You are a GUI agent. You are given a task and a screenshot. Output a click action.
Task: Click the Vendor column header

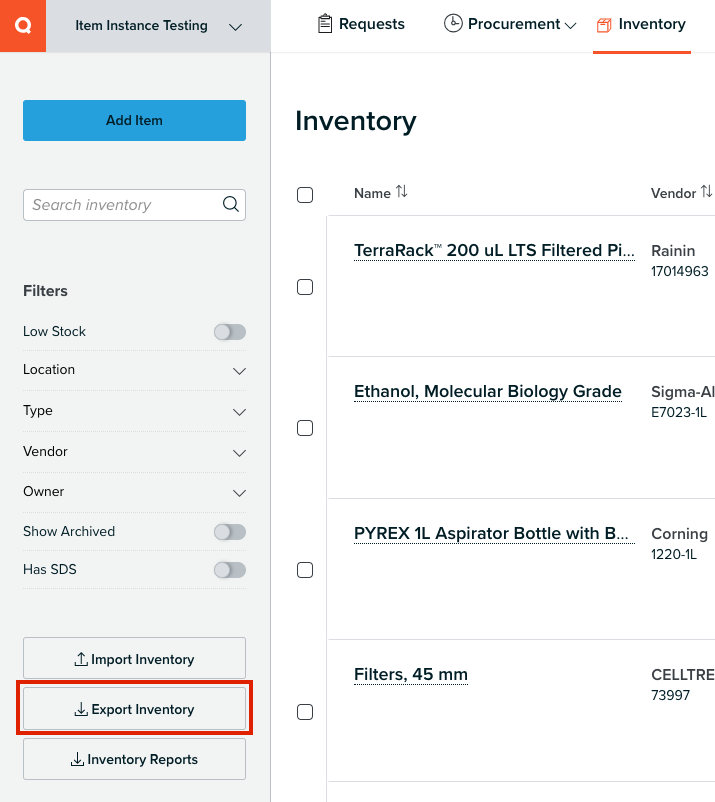pyautogui.click(x=673, y=193)
